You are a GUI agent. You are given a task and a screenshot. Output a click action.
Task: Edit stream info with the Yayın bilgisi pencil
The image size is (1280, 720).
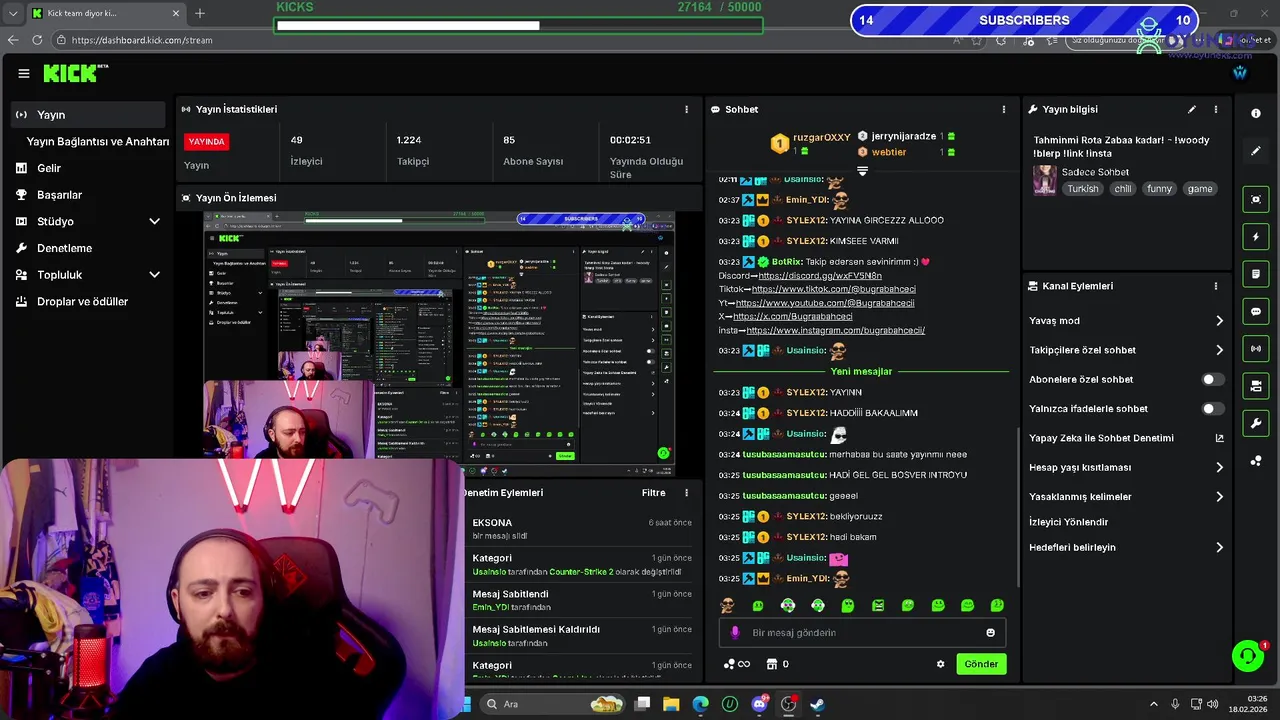[x=1192, y=109]
